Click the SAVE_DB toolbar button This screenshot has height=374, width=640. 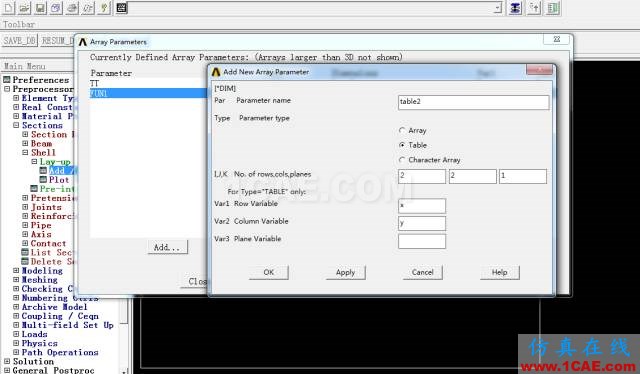(x=20, y=40)
